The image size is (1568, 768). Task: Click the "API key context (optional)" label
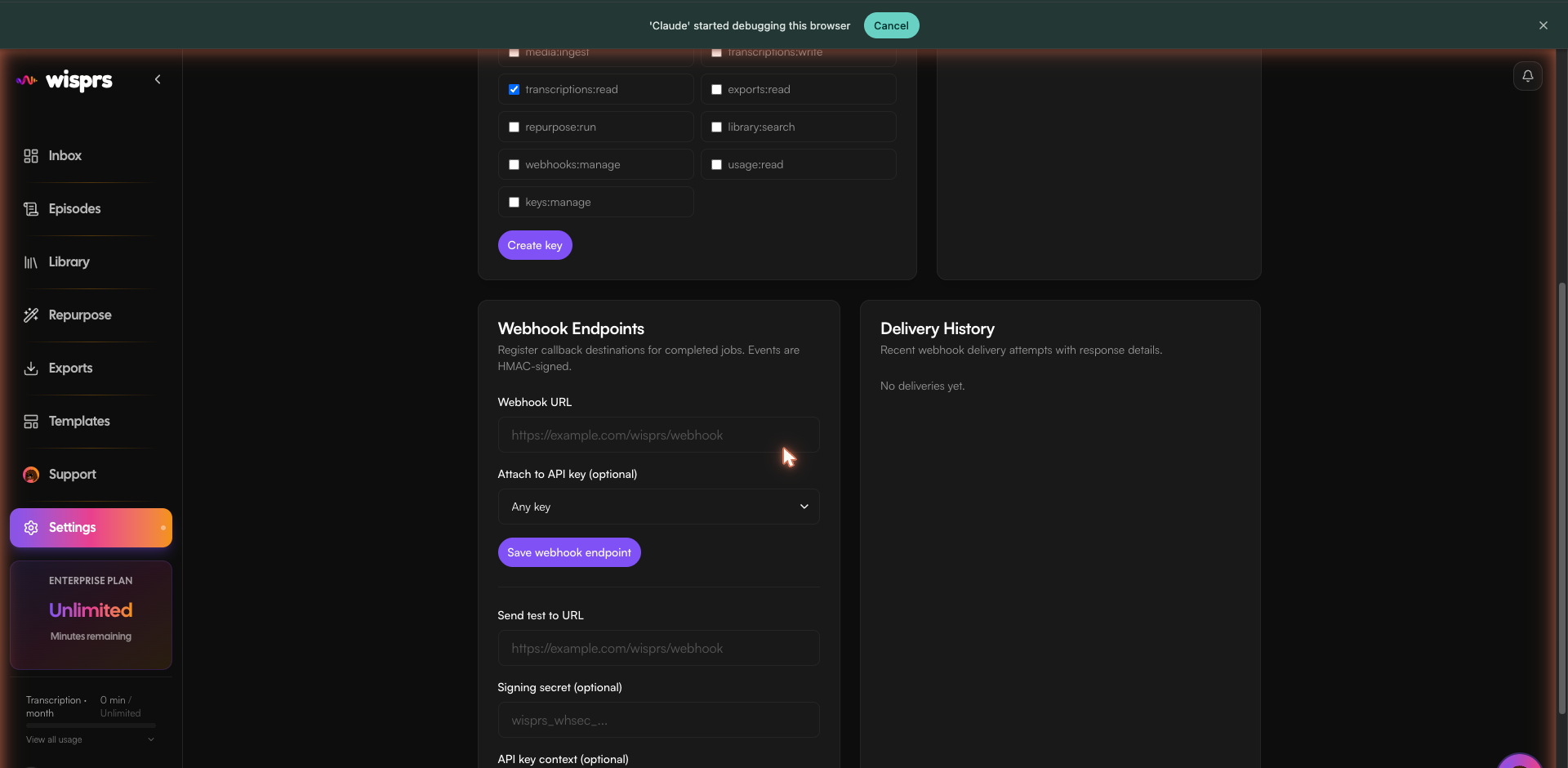[x=563, y=759]
